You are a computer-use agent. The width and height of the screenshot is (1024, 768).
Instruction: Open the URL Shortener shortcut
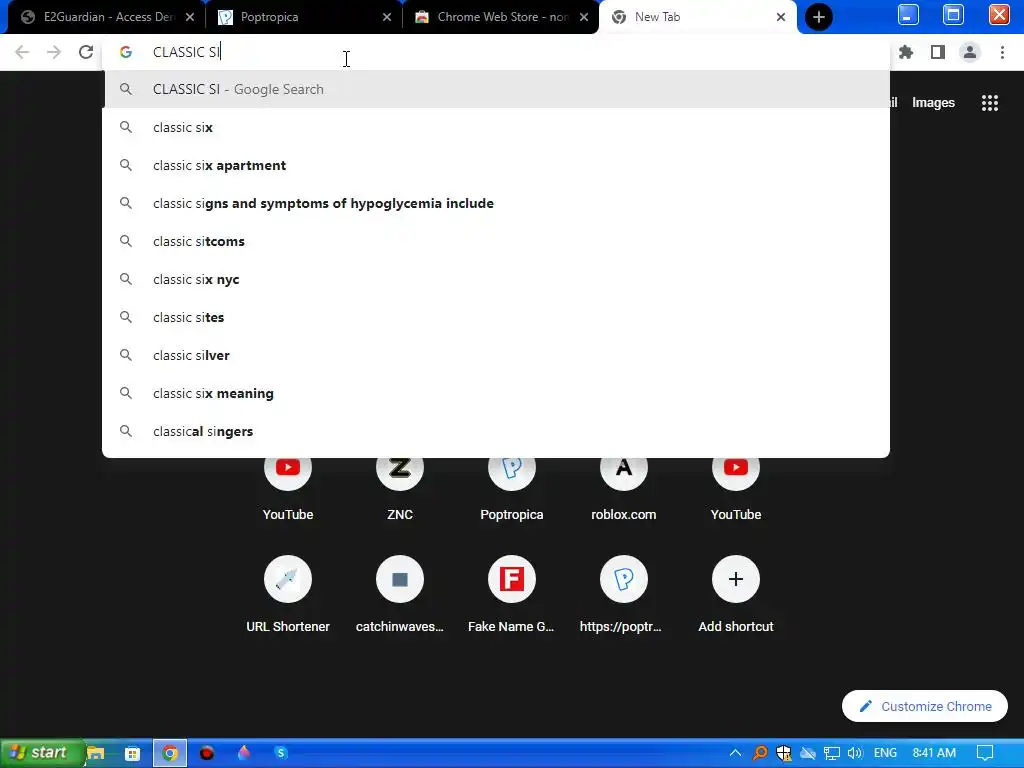(288, 594)
